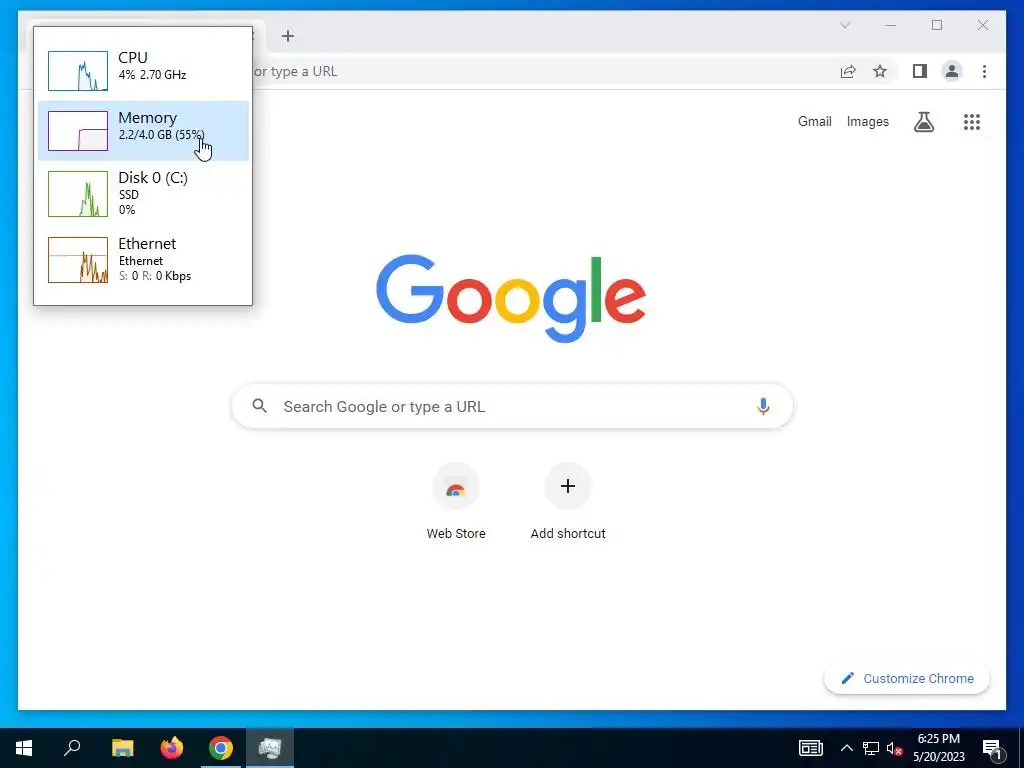Open the Chrome profile avatar
The width and height of the screenshot is (1024, 768).
[952, 71]
